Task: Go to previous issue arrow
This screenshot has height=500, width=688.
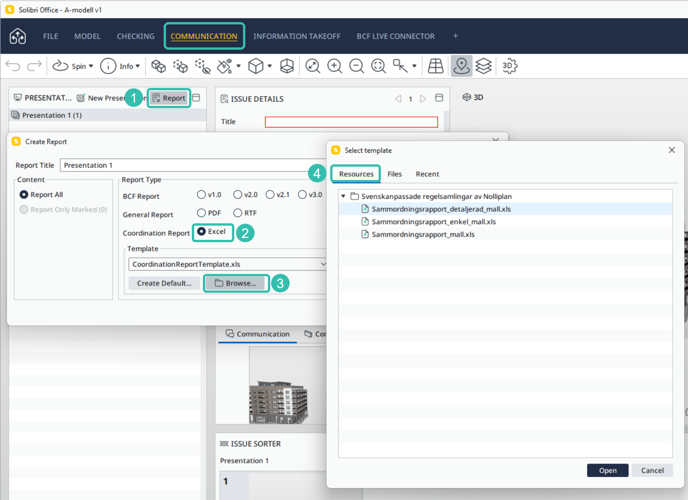Action: coord(398,99)
